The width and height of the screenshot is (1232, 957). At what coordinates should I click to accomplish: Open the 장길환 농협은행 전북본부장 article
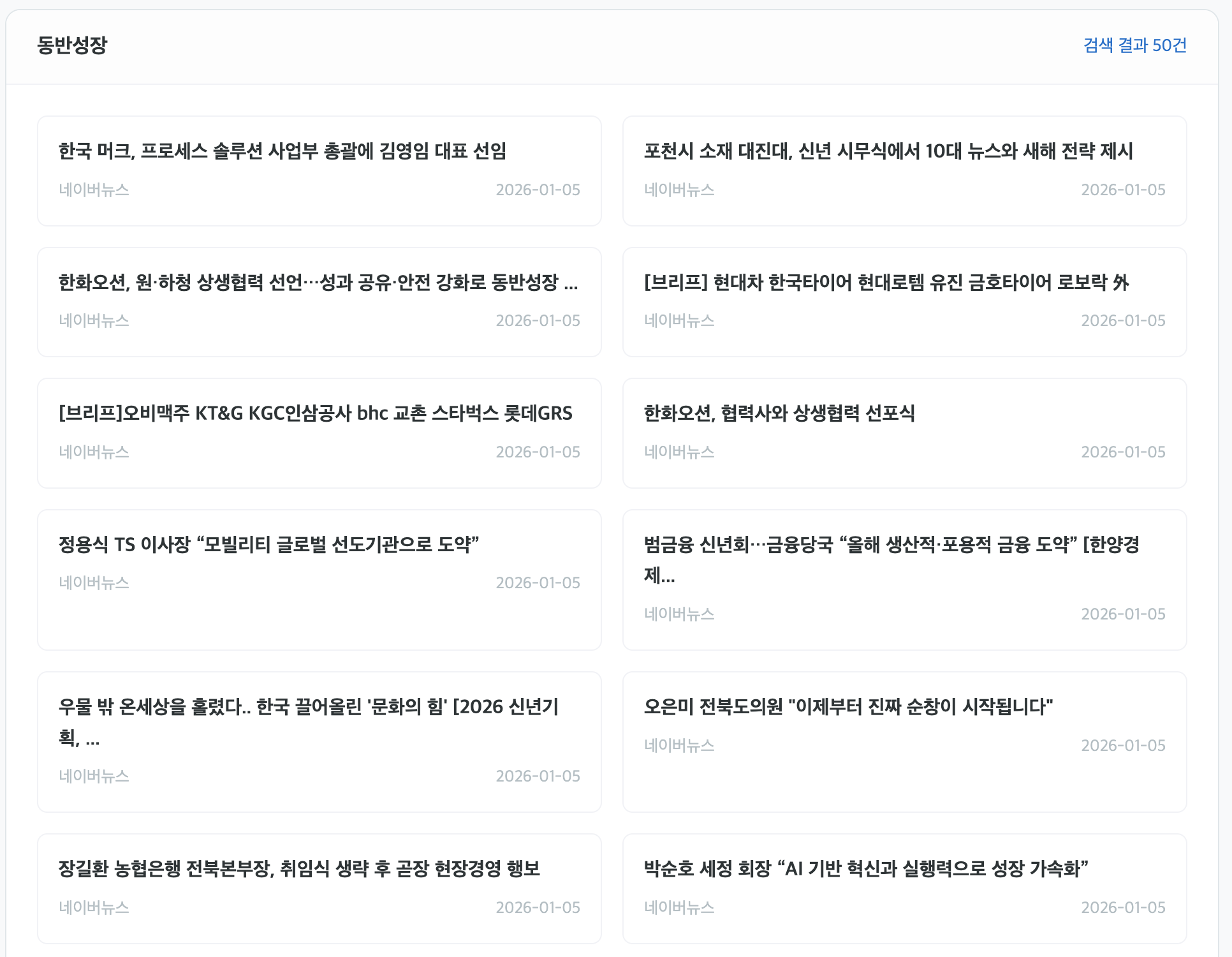299,868
